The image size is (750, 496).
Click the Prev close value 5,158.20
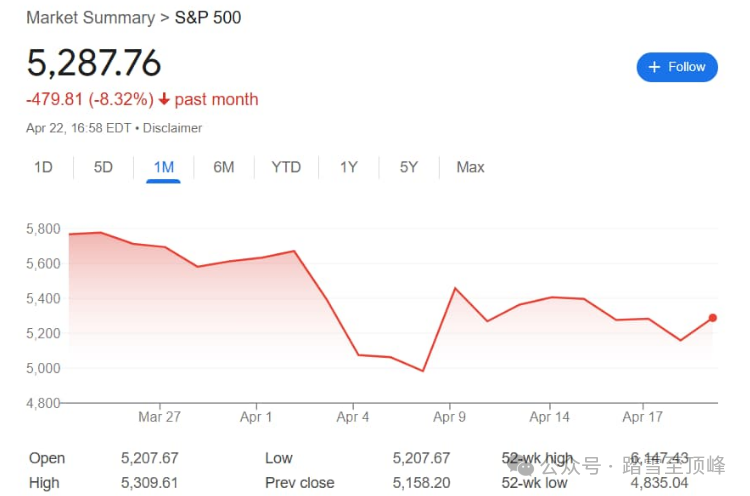pyautogui.click(x=422, y=483)
